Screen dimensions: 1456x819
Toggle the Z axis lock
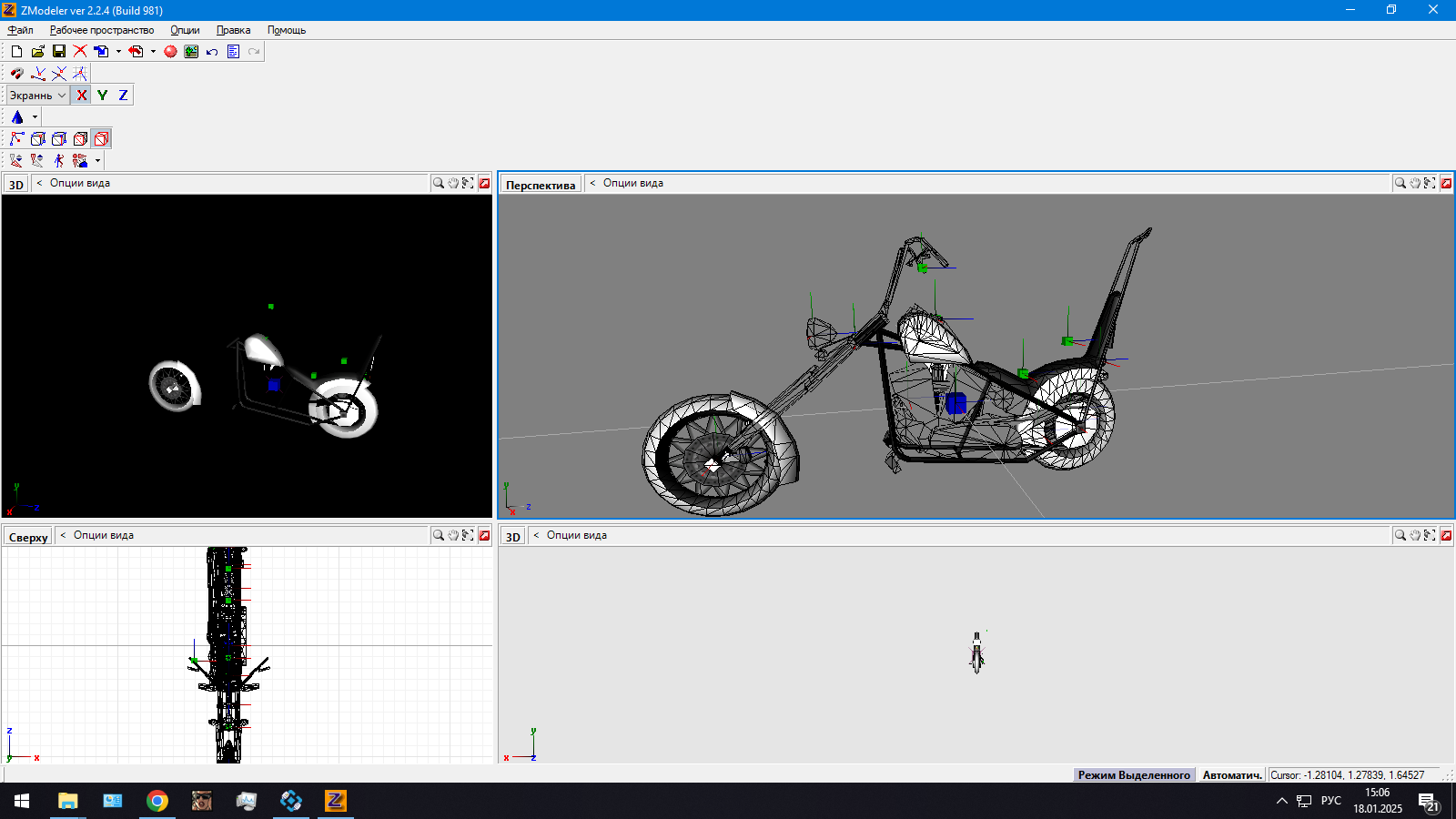pos(123,96)
